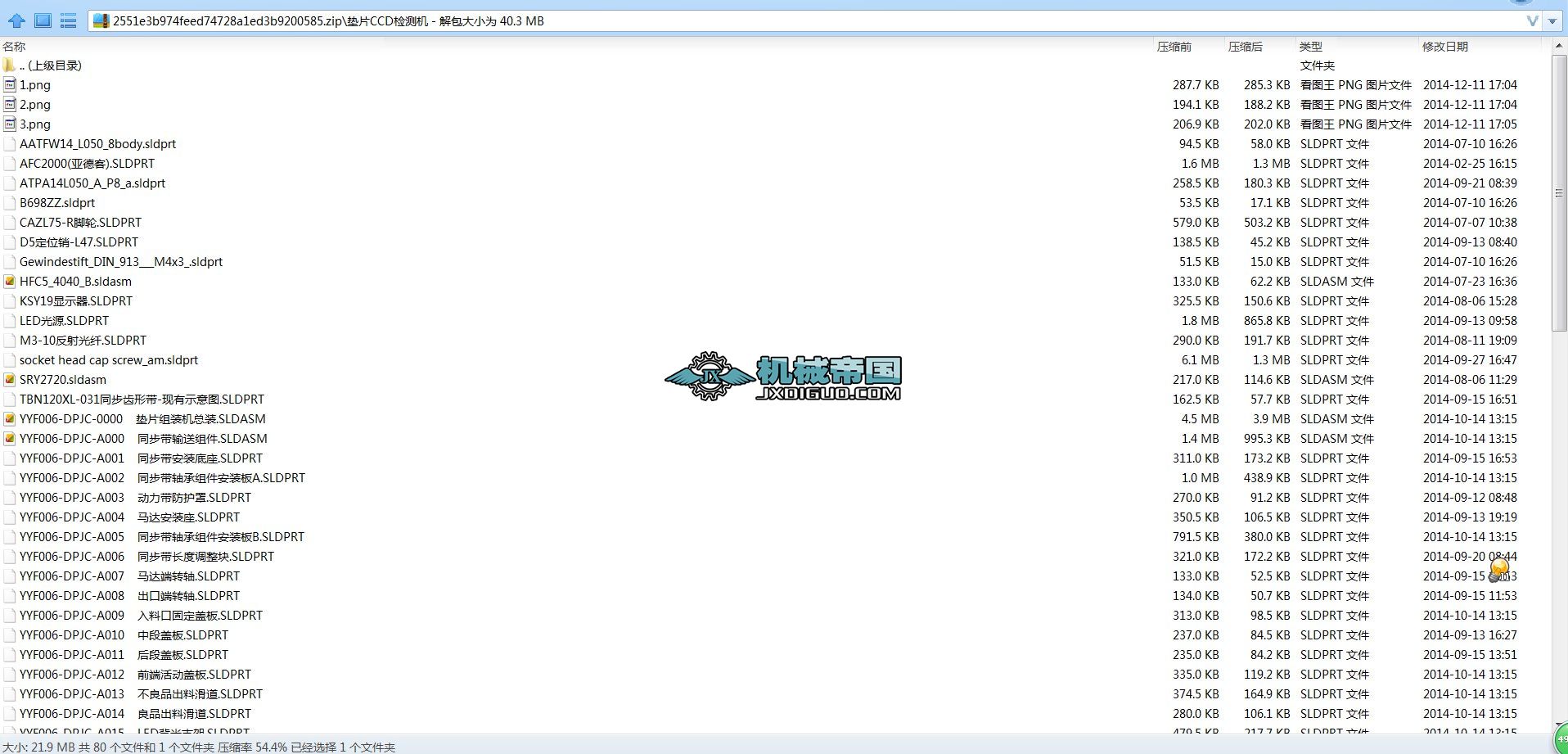Viewport: 1568px width, 754px height.
Task: Select the 3.png file icon
Action: (10, 124)
